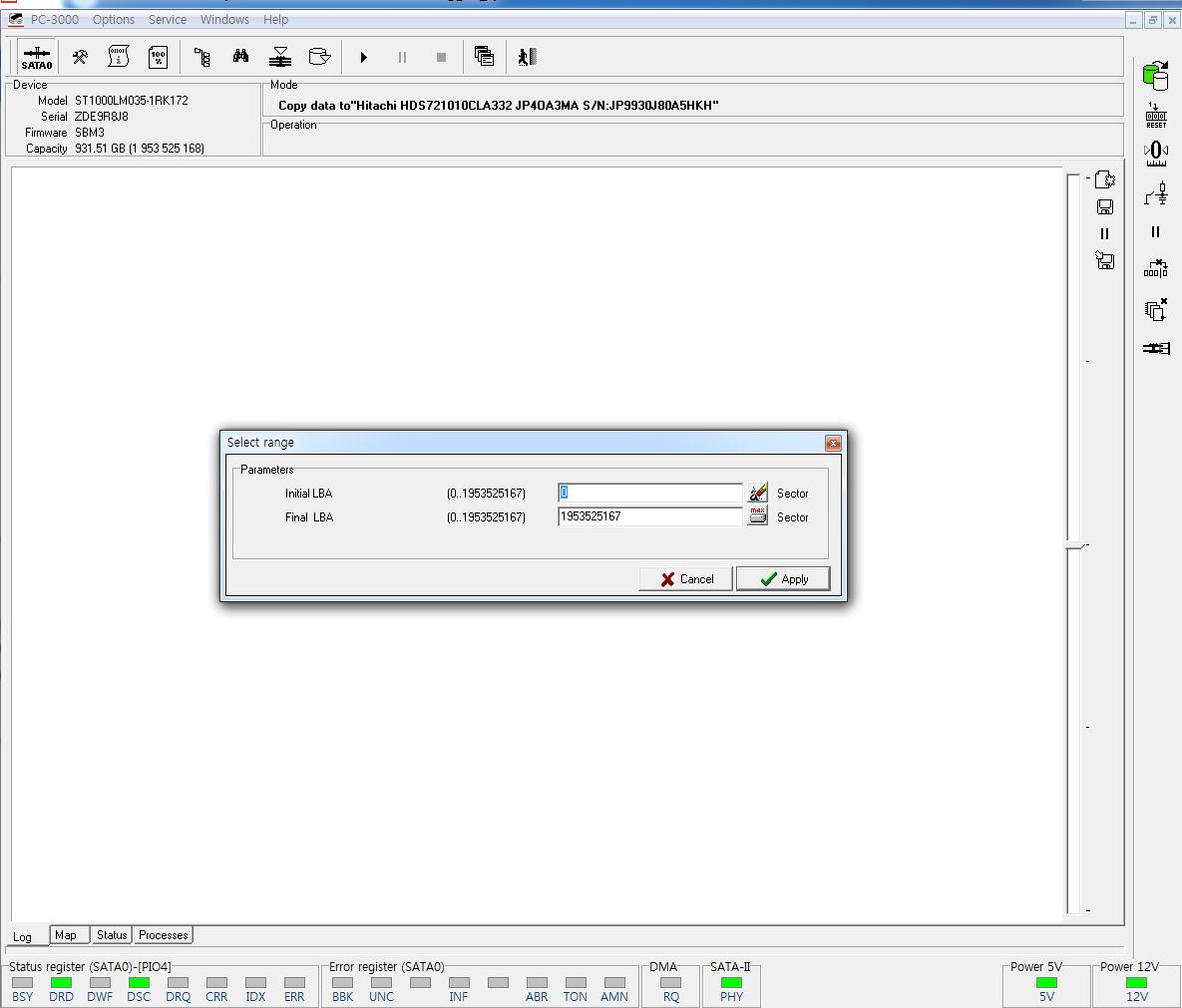This screenshot has height=1008, width=1182.
Task: Click the DRD status indicator
Action: pos(61,982)
